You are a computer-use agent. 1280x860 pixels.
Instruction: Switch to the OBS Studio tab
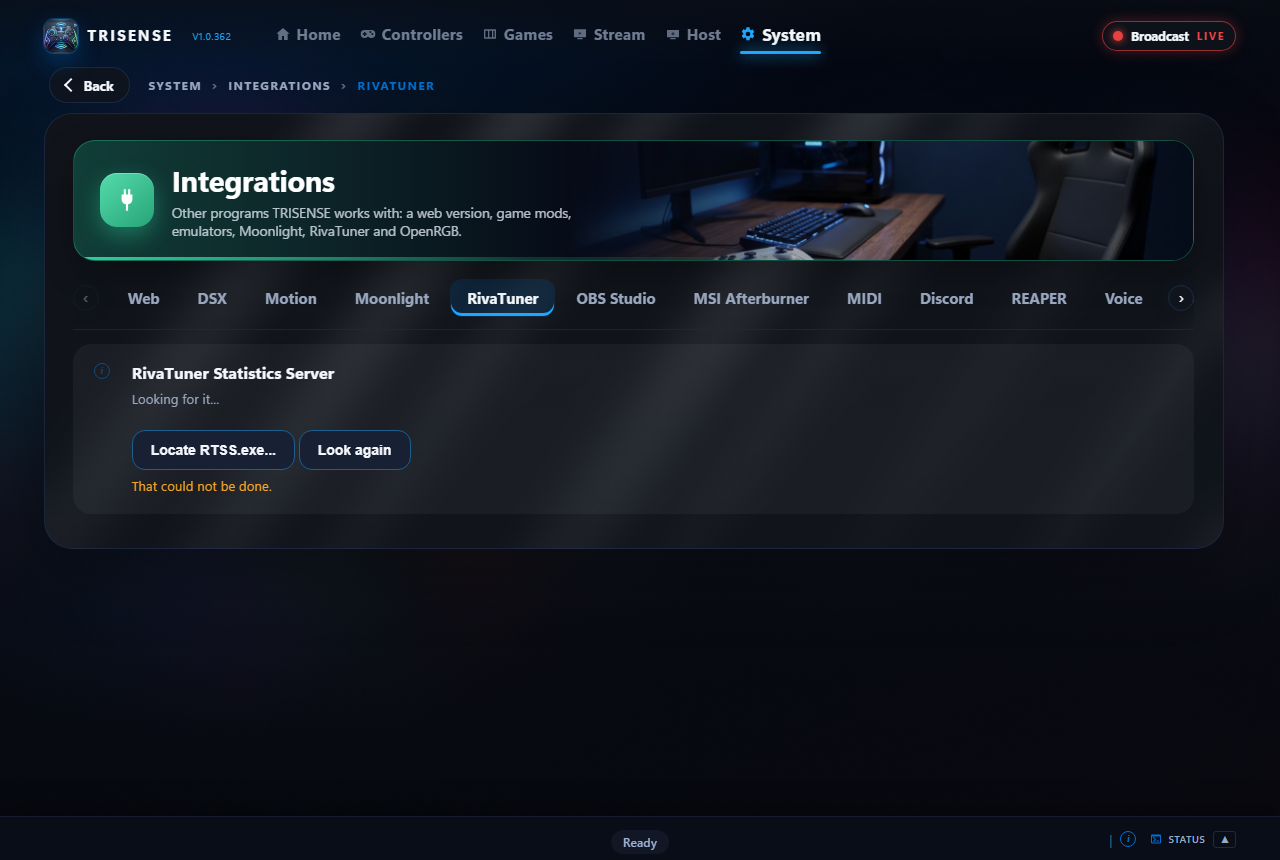pyautogui.click(x=616, y=298)
